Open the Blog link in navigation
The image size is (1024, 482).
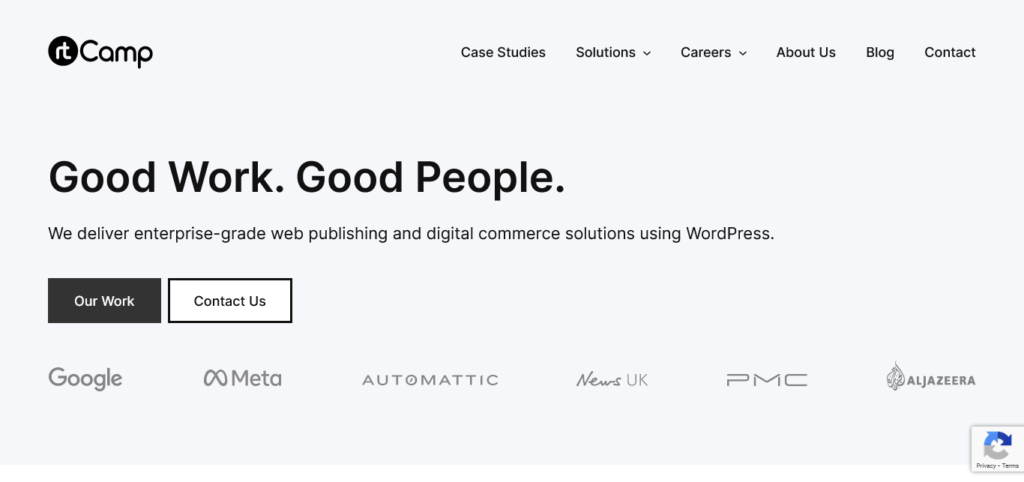point(880,52)
